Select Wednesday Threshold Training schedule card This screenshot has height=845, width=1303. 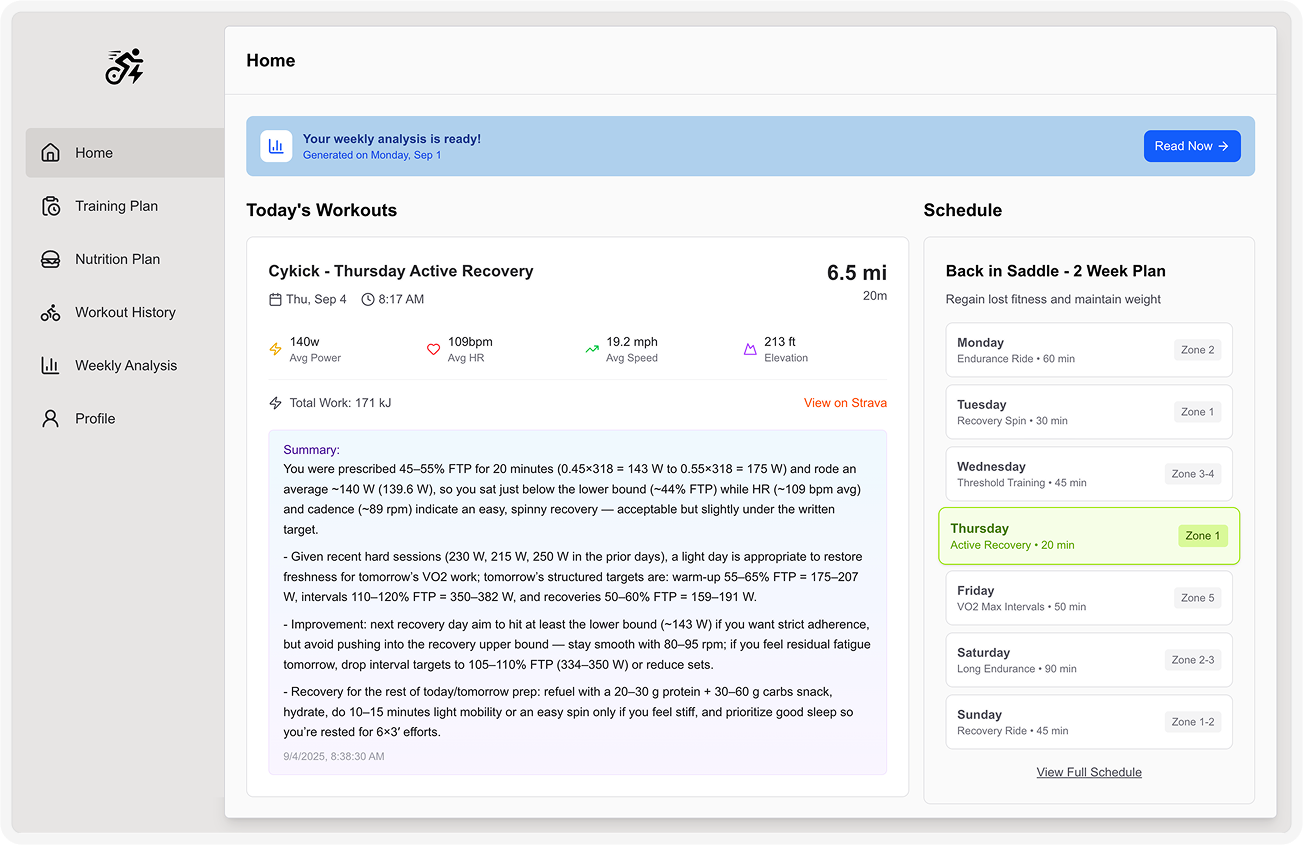tap(1089, 474)
